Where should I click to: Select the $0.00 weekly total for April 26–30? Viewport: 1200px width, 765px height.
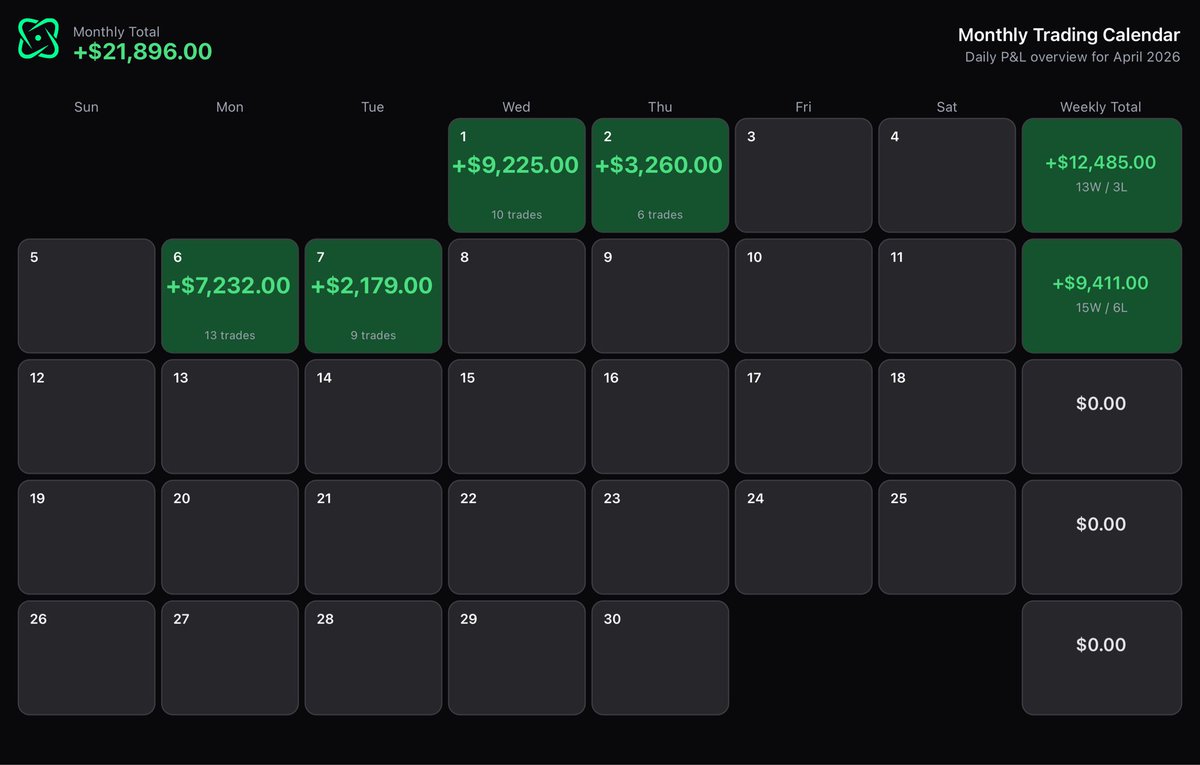(1101, 658)
